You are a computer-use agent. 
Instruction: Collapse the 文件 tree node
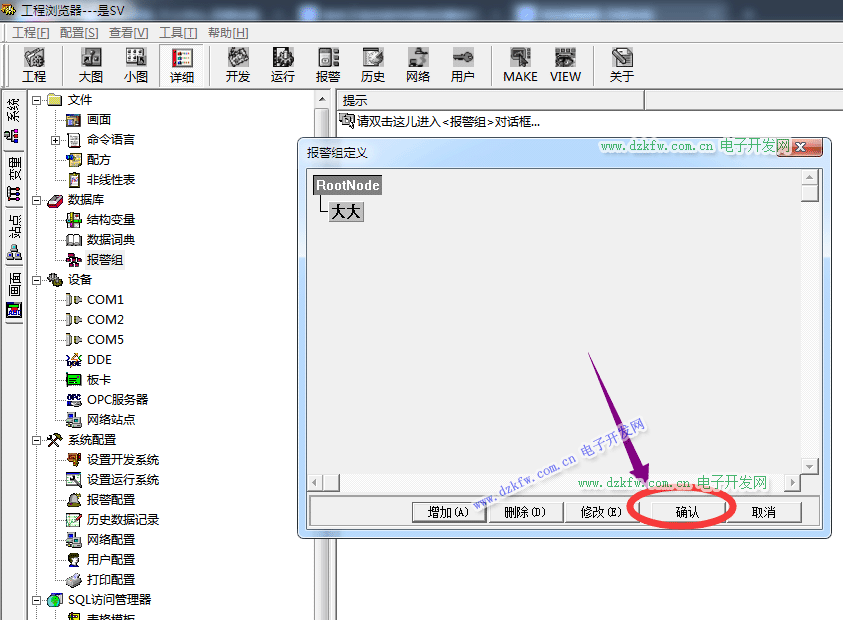[36, 100]
